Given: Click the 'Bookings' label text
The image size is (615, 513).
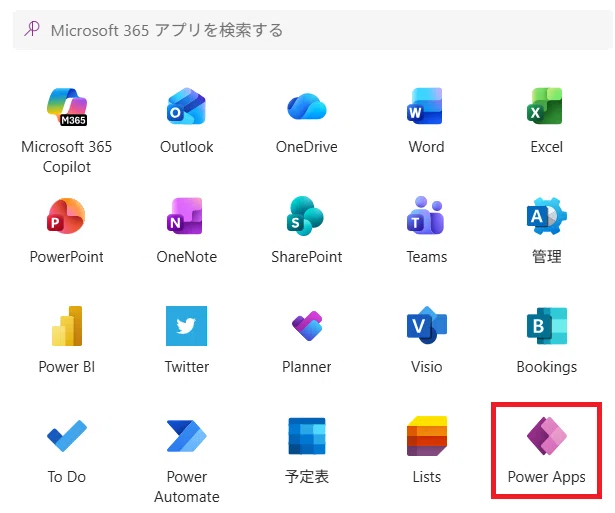Looking at the screenshot, I should pos(547,367).
